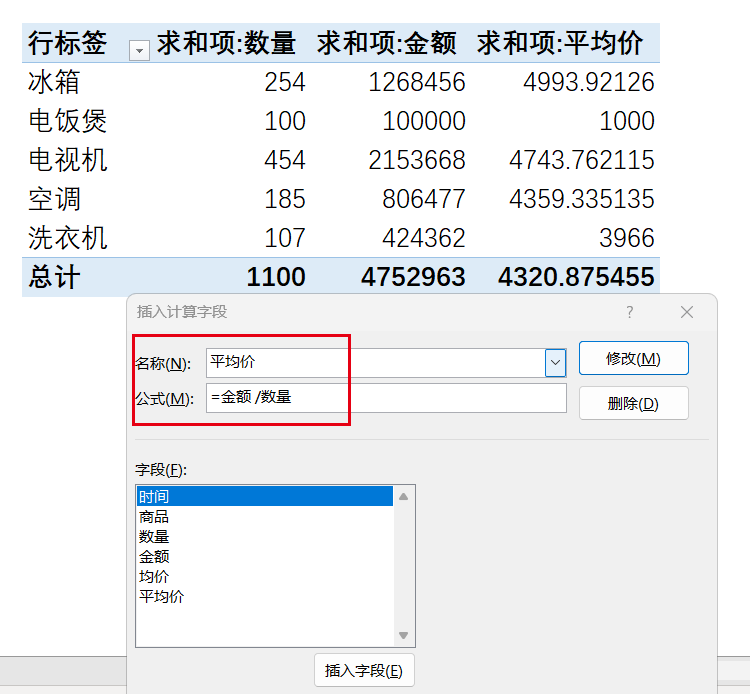Click cell value 1268456

417,82
